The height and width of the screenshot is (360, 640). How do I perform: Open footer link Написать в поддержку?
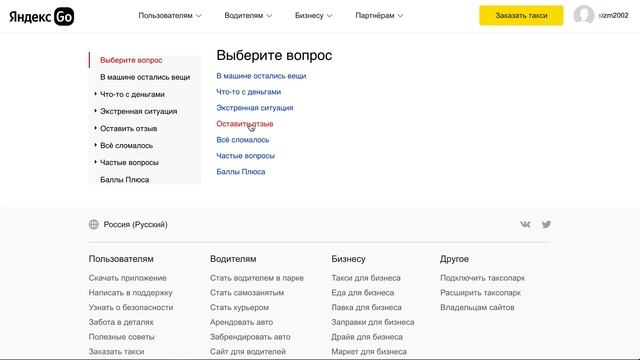pyautogui.click(x=131, y=293)
